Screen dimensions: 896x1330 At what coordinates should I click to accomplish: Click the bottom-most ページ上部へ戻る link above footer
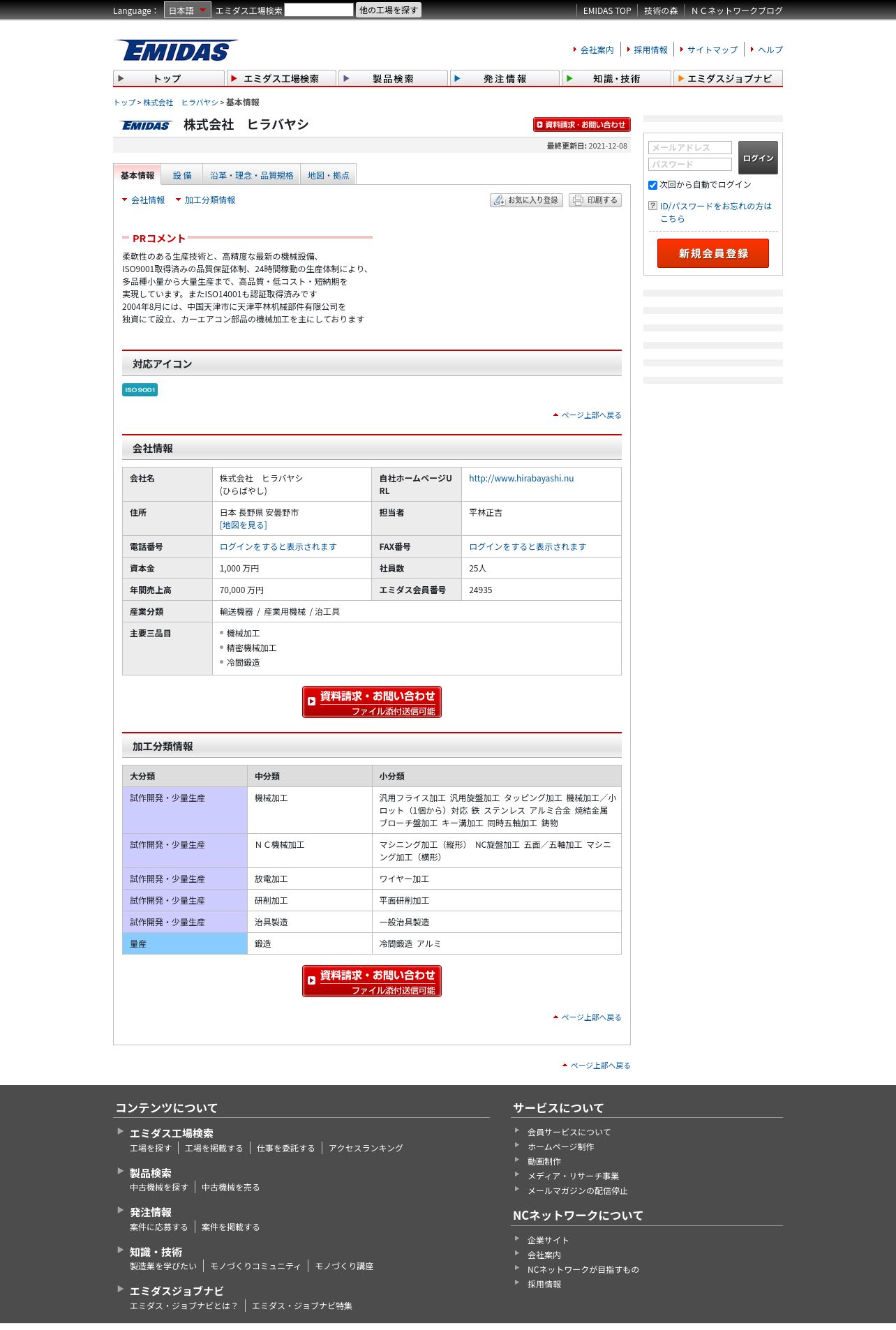600,1066
